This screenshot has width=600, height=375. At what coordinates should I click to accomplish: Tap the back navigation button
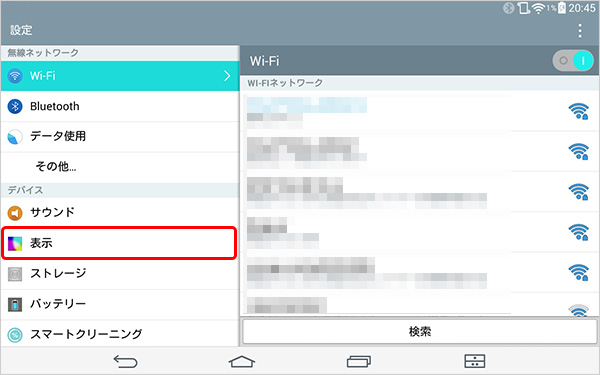pyautogui.click(x=126, y=361)
